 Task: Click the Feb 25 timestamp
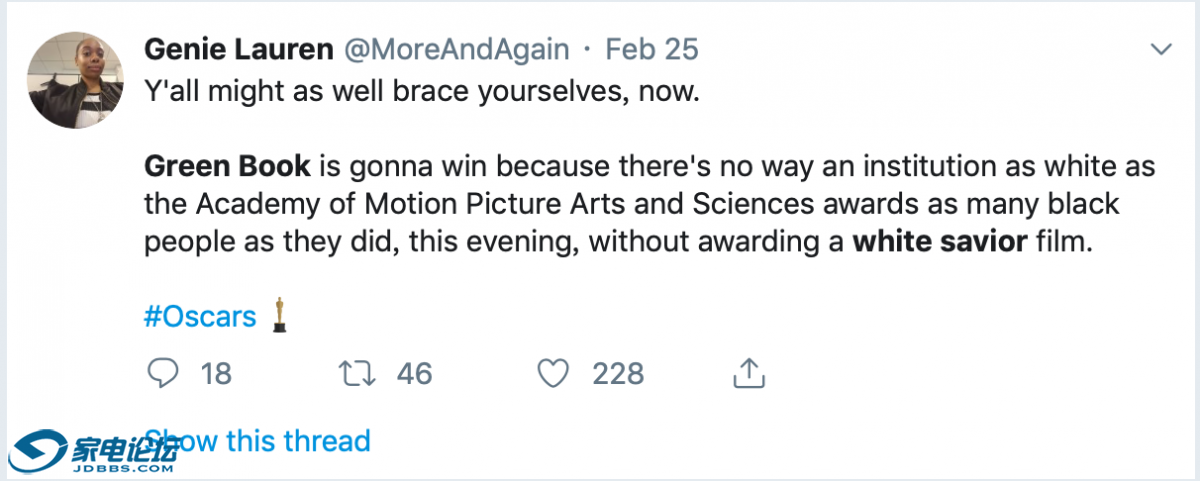652,49
